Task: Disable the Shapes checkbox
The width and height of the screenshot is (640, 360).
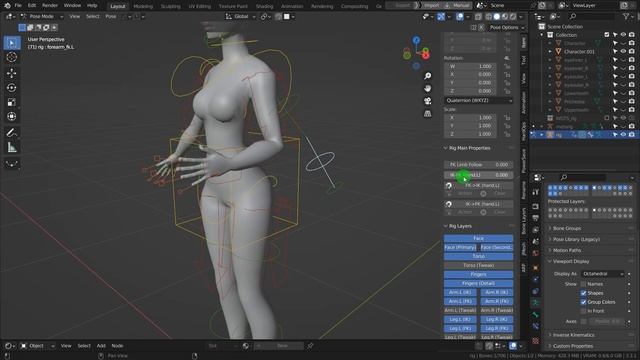Action: (584, 293)
